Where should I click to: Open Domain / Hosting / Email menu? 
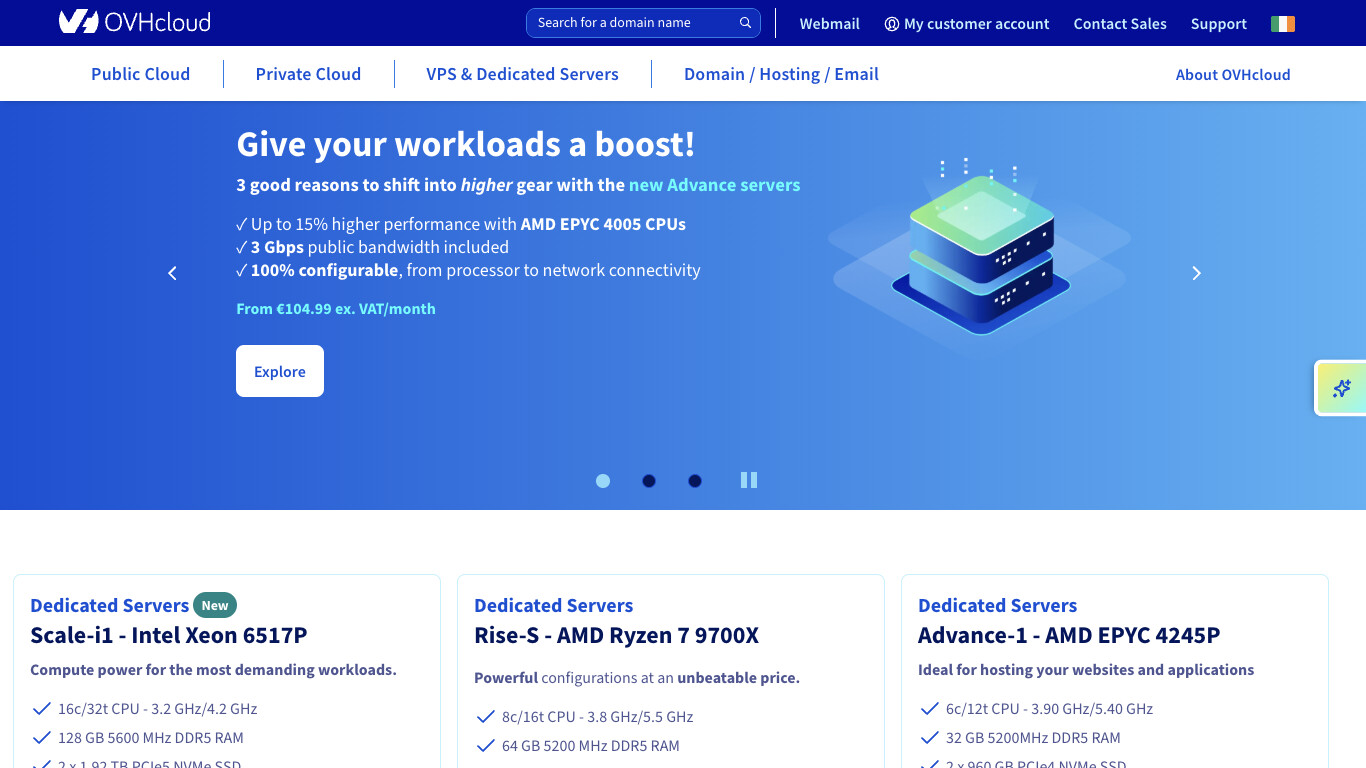point(781,74)
